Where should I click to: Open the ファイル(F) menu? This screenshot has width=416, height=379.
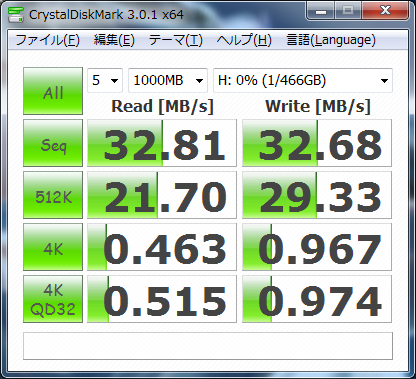47,40
